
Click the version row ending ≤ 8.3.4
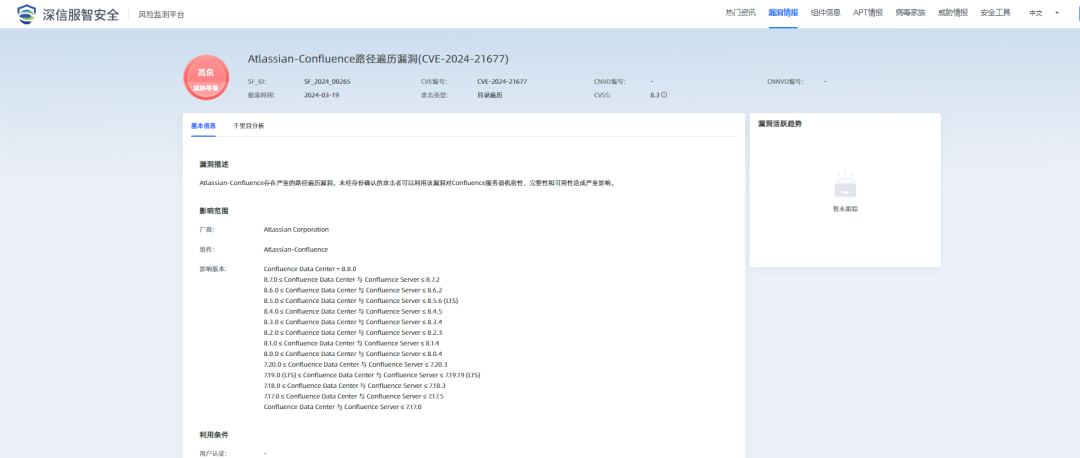[x=353, y=322]
